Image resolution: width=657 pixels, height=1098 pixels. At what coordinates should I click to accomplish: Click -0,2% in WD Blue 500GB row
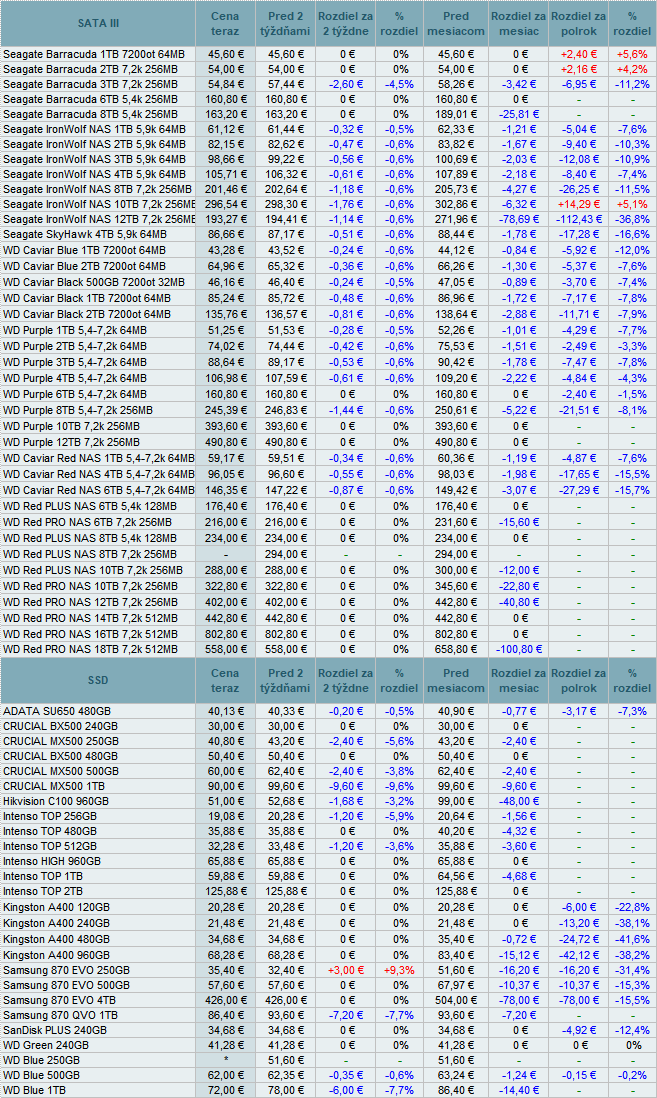point(632,1075)
